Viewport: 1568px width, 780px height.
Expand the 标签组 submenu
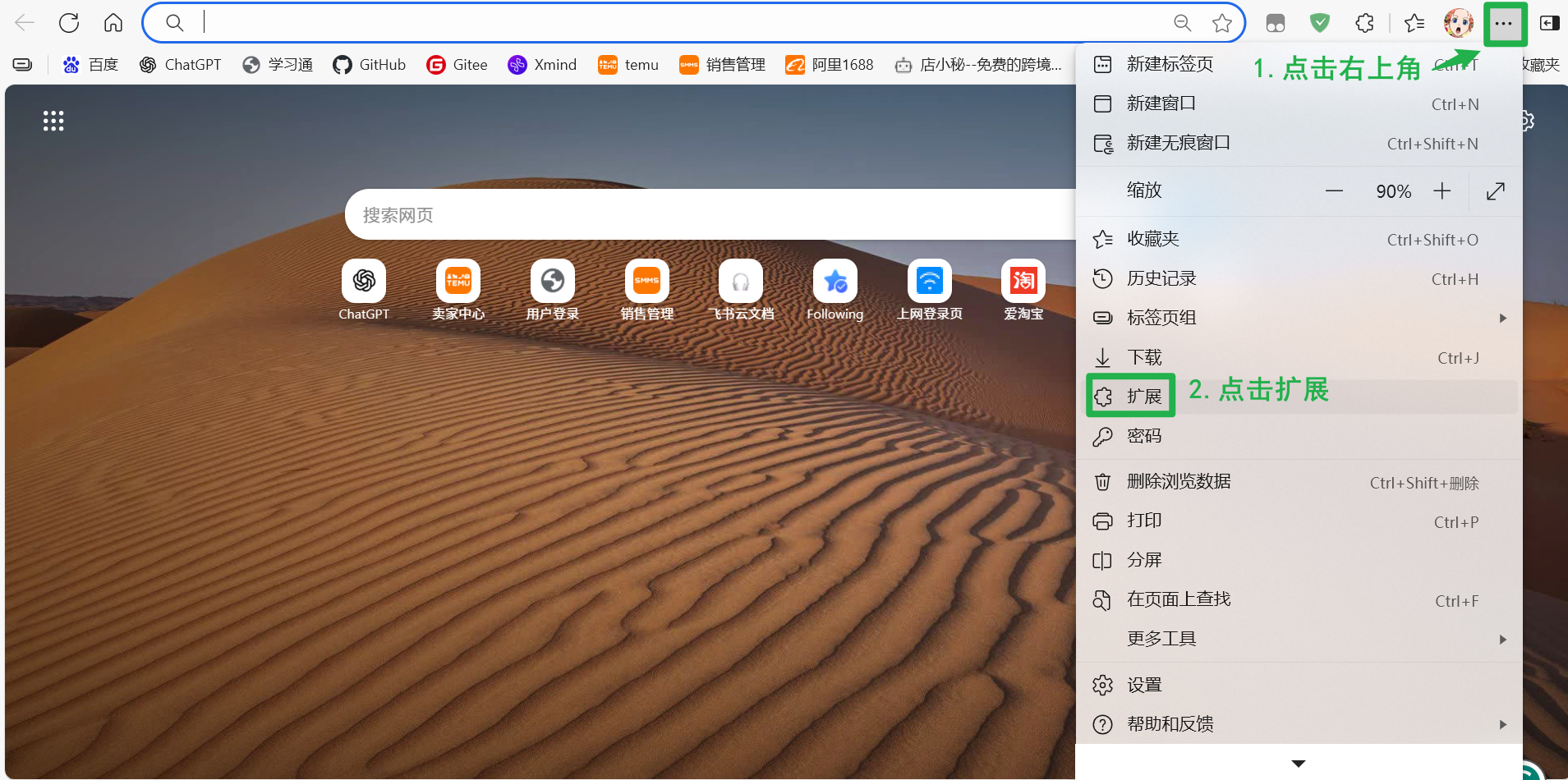[x=1162, y=318]
